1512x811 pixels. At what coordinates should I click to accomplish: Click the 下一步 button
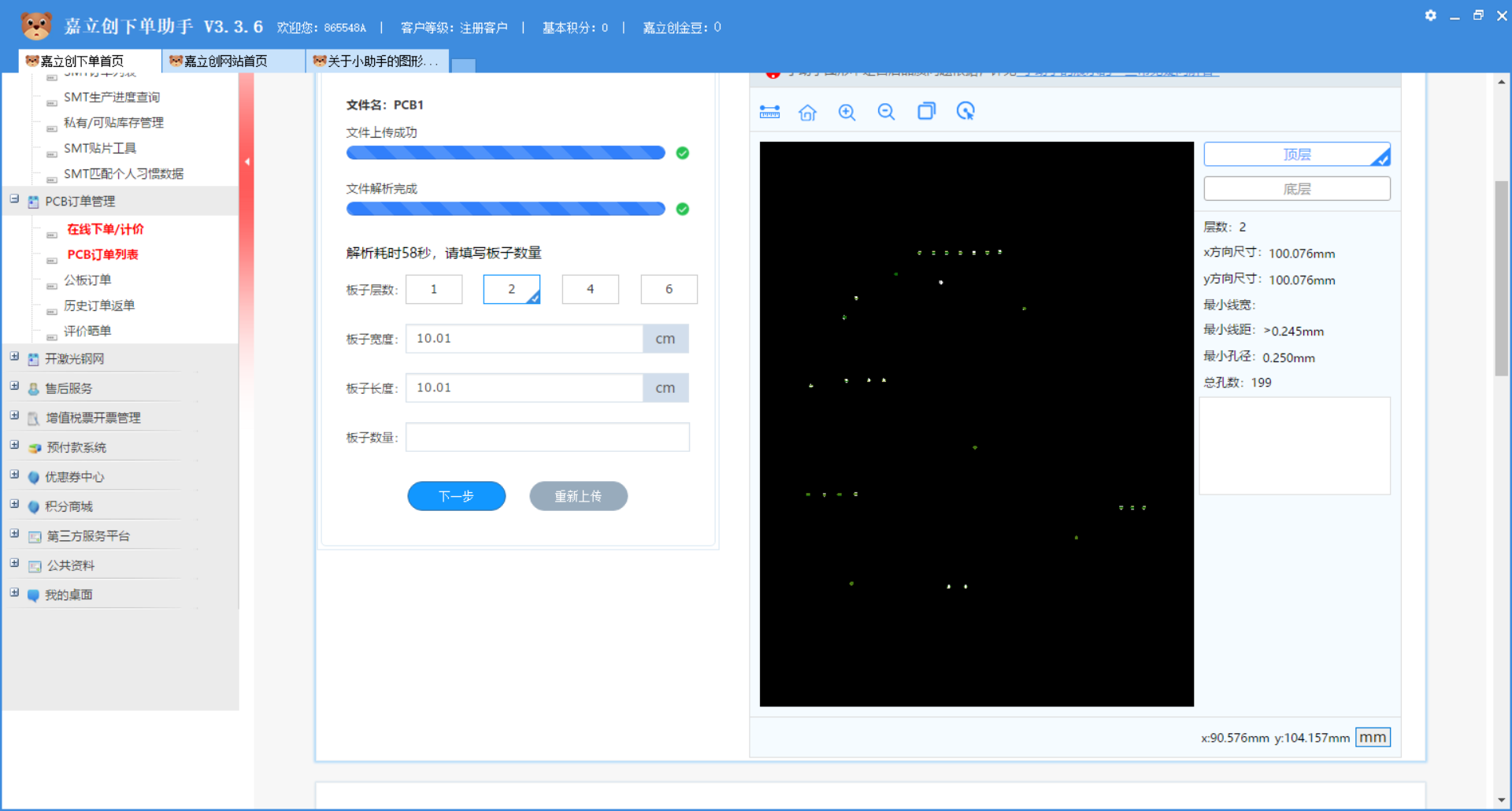click(457, 496)
